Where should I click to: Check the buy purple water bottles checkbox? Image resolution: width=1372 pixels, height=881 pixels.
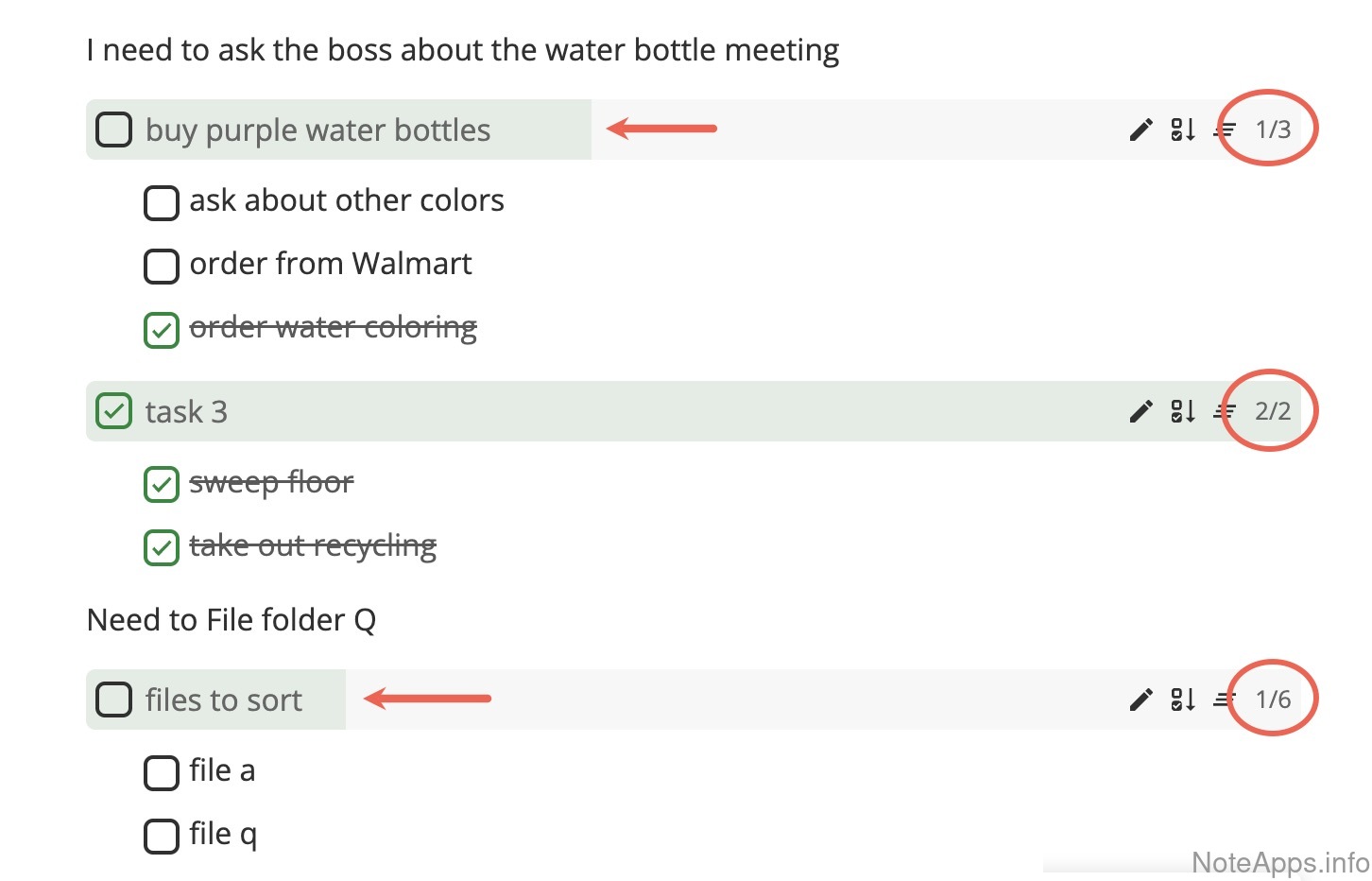click(114, 130)
